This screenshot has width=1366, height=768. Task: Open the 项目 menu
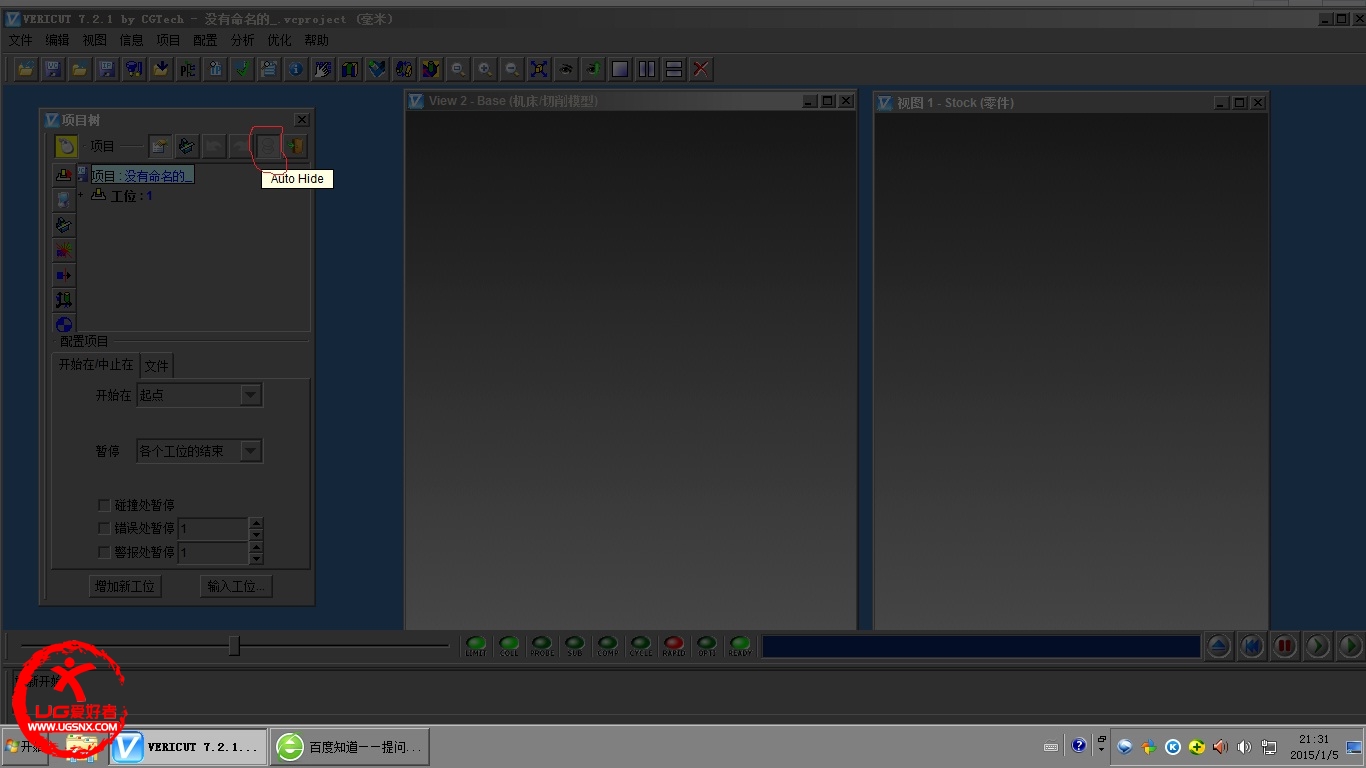tap(168, 40)
